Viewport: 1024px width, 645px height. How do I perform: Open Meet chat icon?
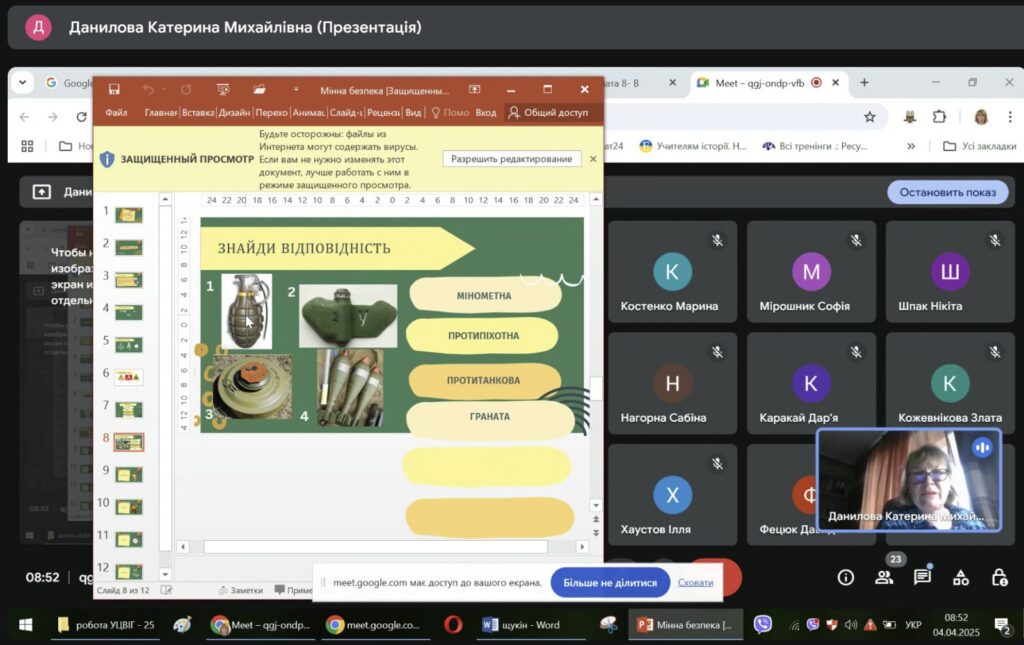tap(922, 577)
